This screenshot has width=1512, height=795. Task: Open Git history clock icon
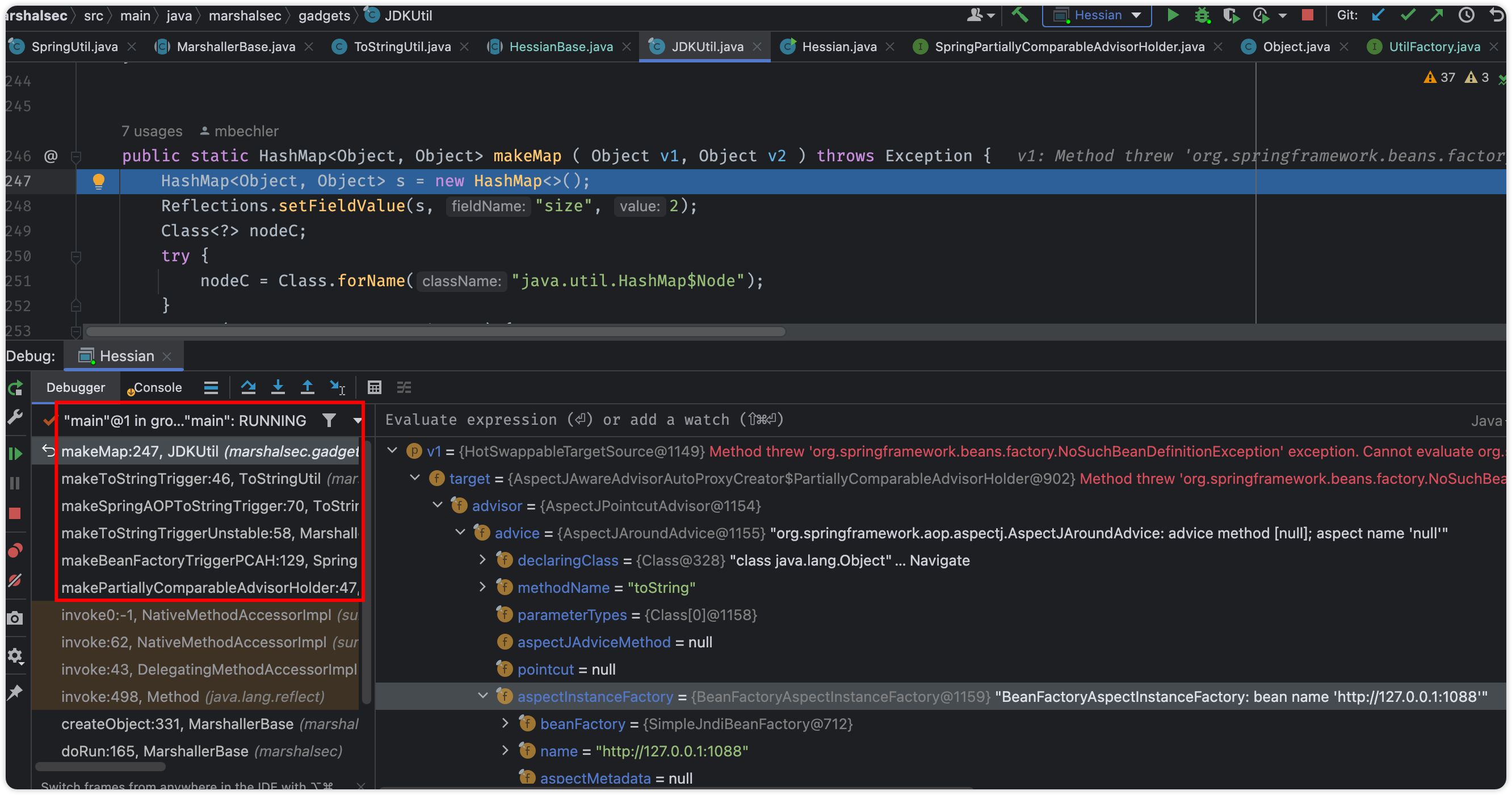(x=1466, y=15)
